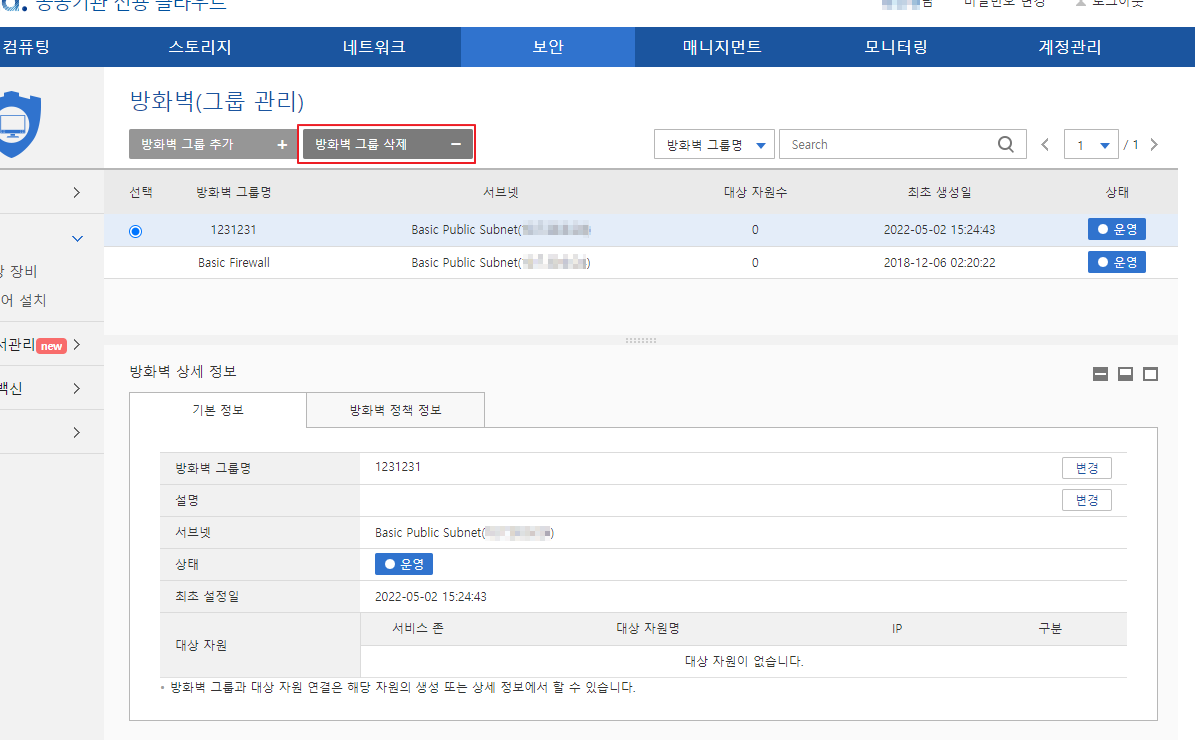Set detail panel to half-height layout icon
The width and height of the screenshot is (1195, 740).
1125,374
